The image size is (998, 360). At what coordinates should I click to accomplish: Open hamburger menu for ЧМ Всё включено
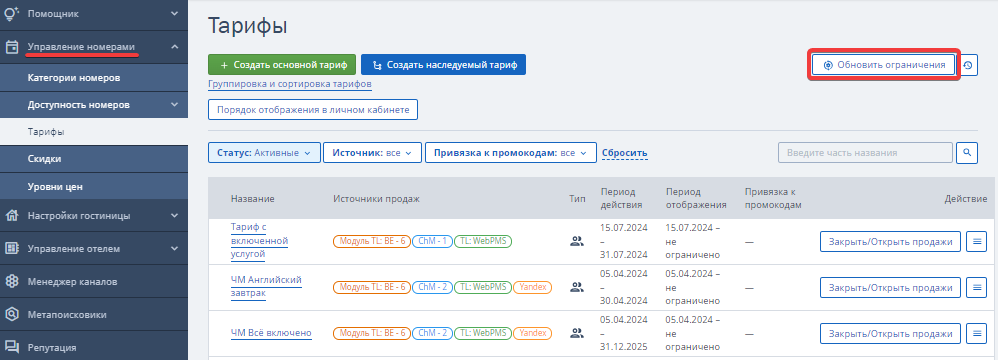pyautogui.click(x=976, y=333)
